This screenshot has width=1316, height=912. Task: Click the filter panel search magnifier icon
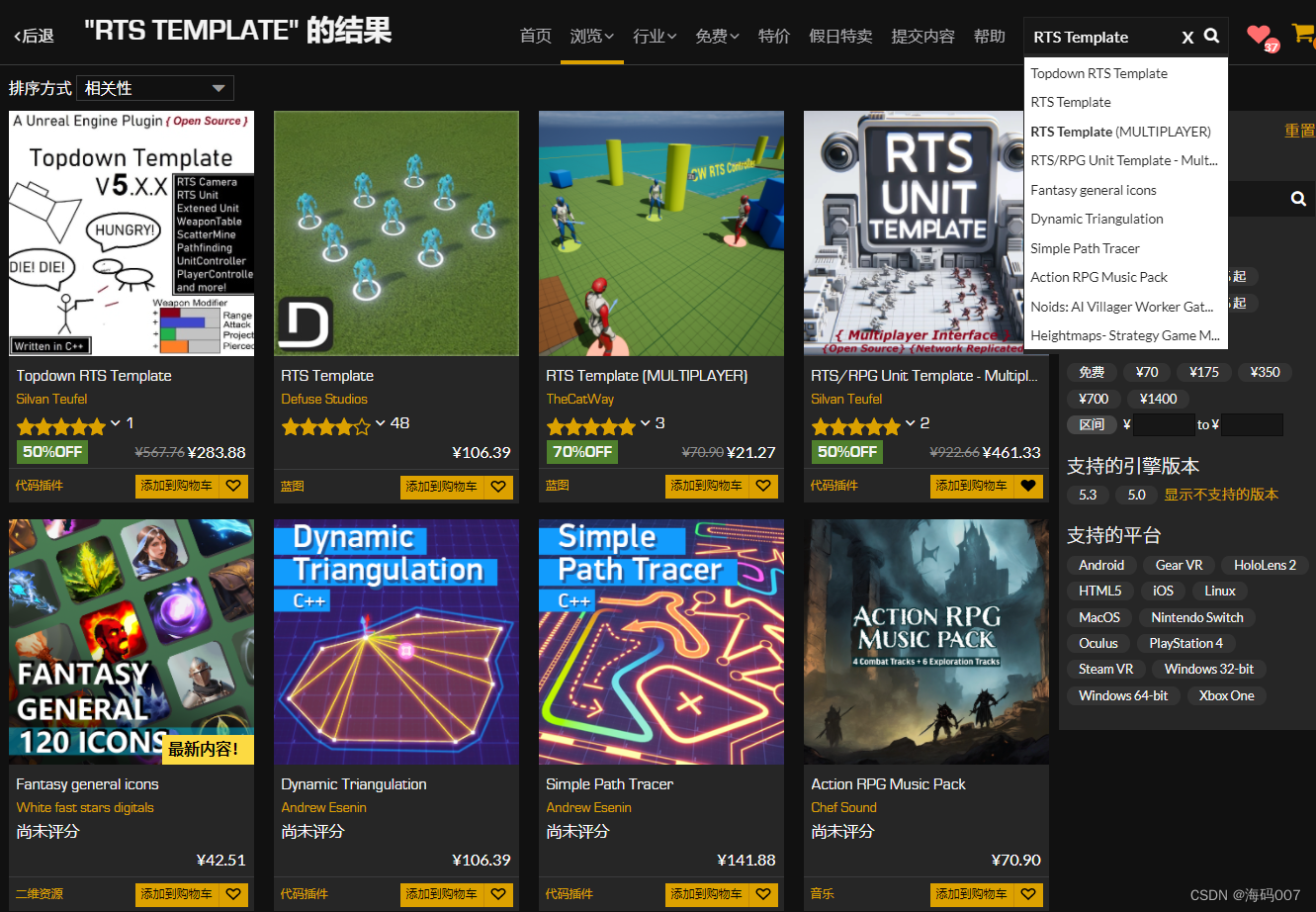pyautogui.click(x=1298, y=199)
